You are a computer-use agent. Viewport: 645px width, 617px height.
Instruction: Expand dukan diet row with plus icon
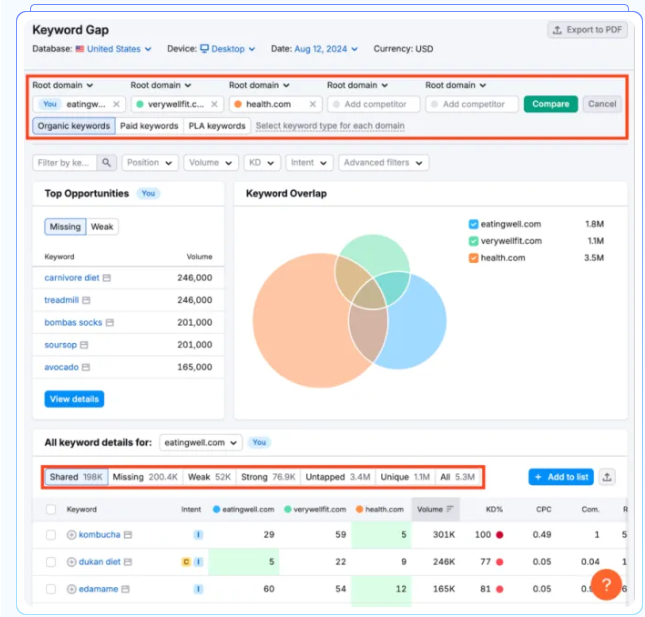[71, 562]
